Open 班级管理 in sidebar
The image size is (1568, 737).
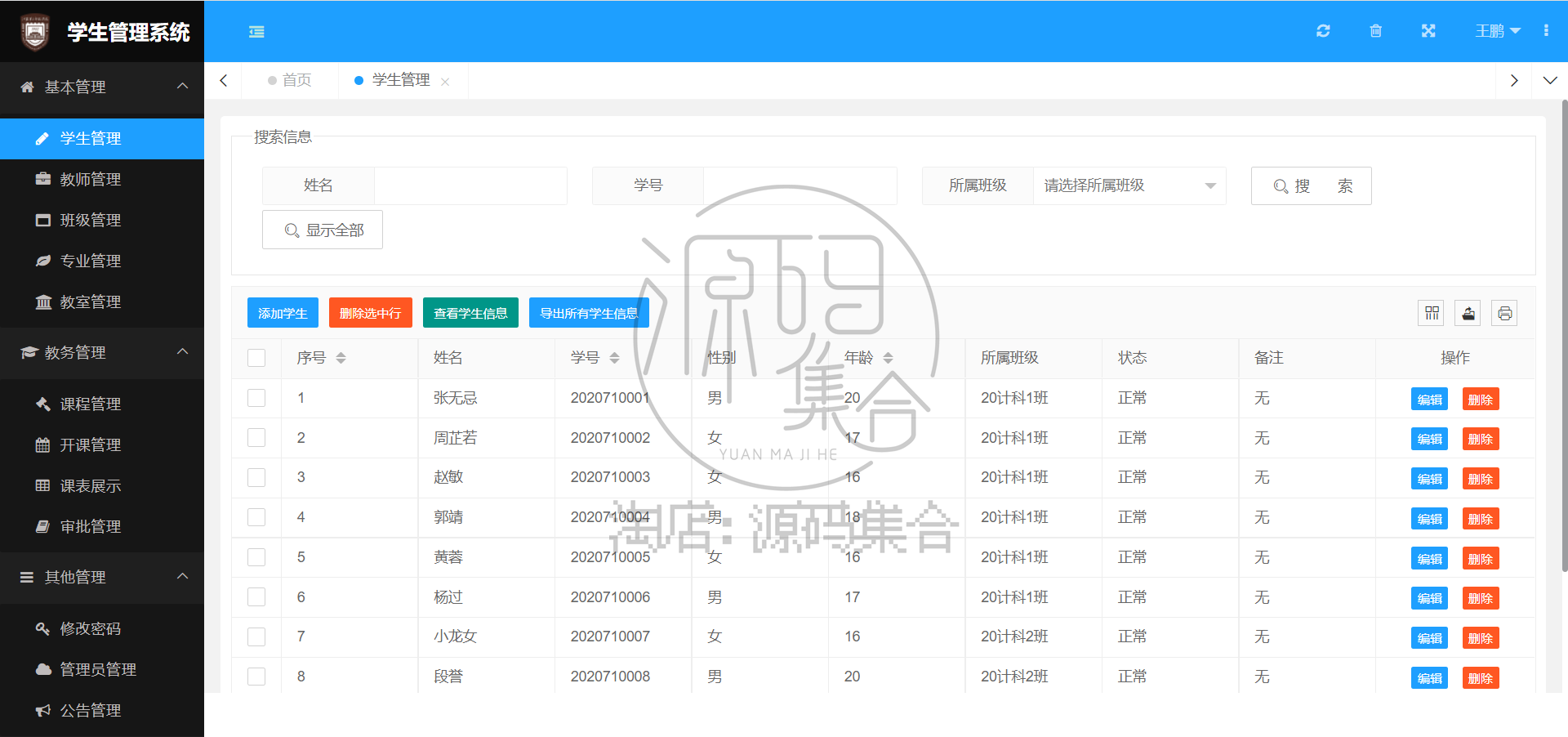[x=102, y=221]
